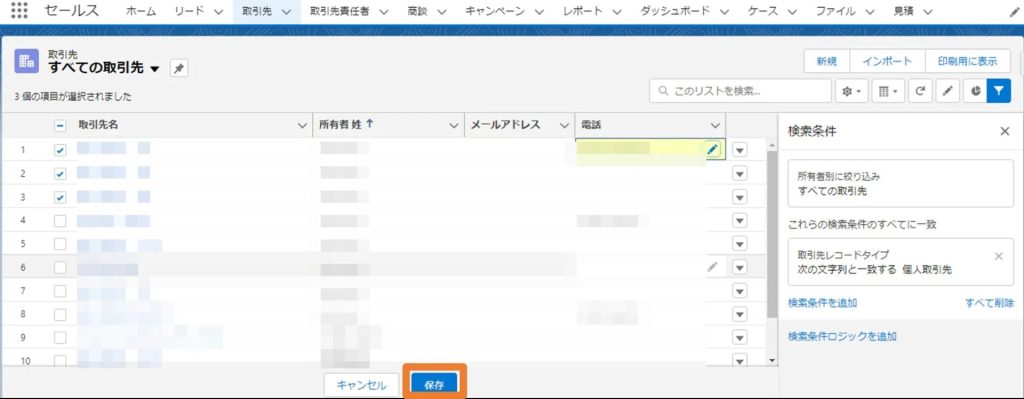
Task: Click the 印刷用に表示 button
Action: coord(967,61)
